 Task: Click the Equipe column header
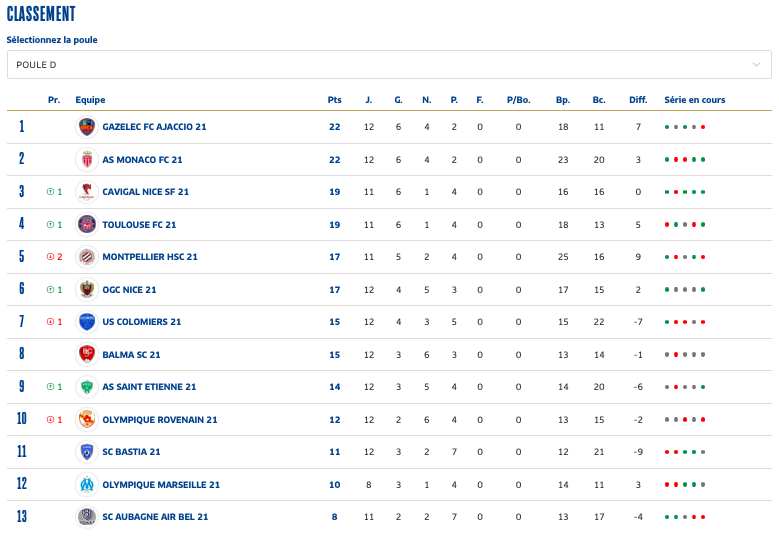tap(90, 100)
